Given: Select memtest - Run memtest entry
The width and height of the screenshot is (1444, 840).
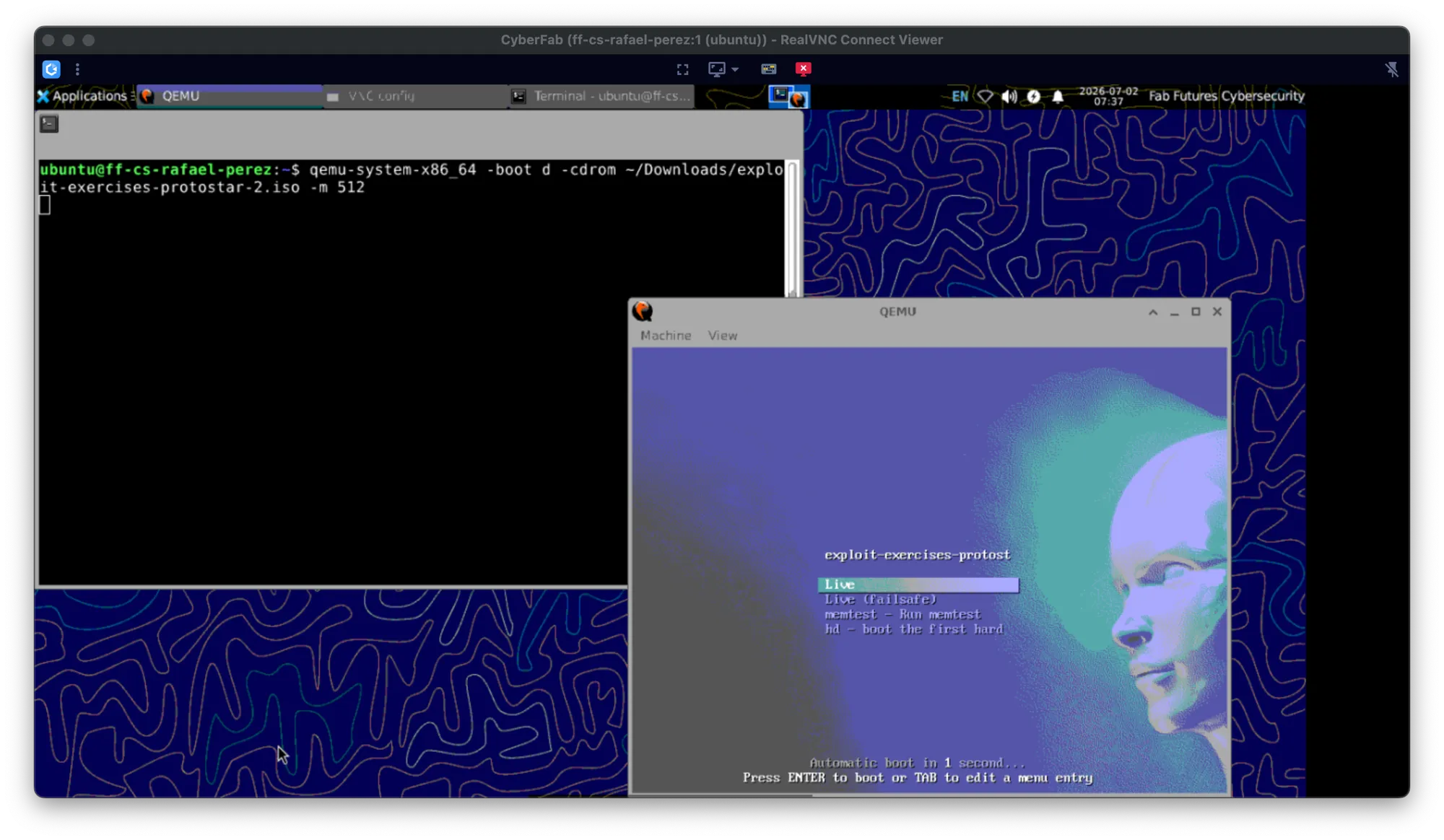Looking at the screenshot, I should [902, 615].
